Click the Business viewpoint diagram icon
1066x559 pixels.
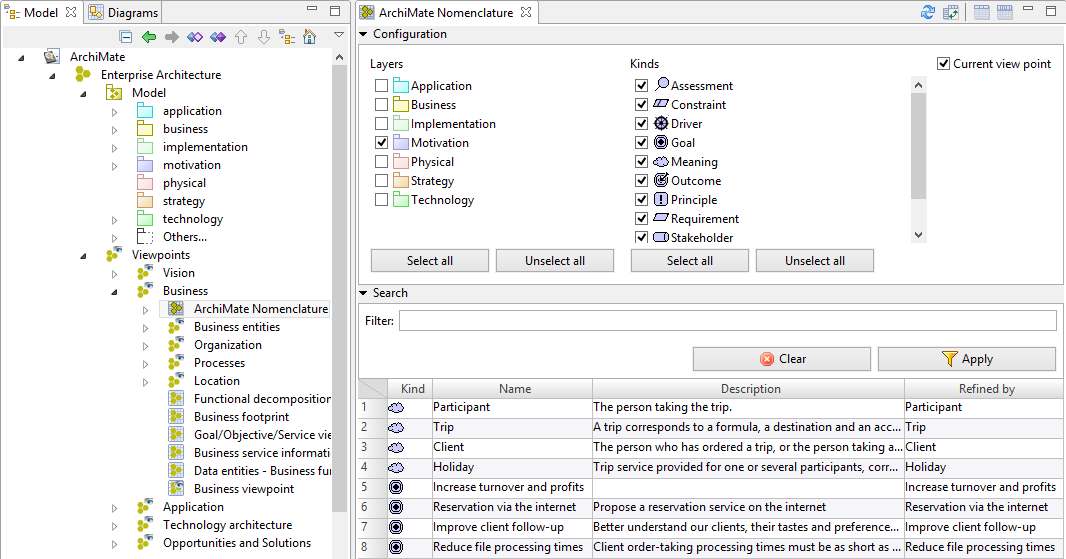coord(176,489)
